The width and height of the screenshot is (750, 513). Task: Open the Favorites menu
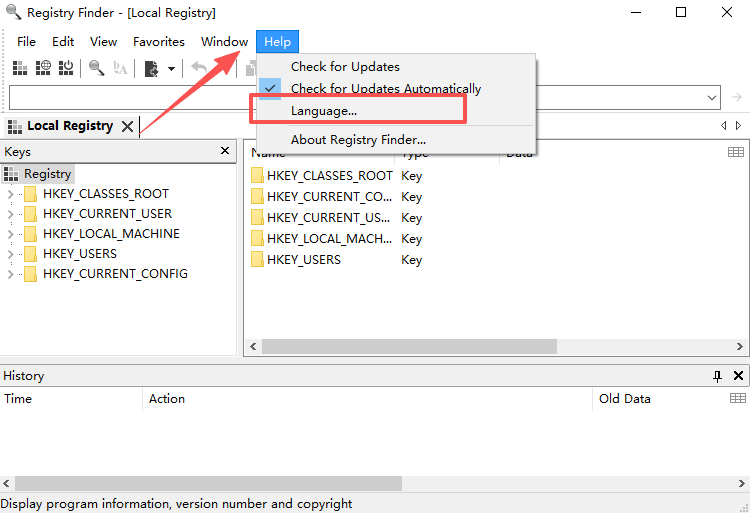click(x=159, y=42)
